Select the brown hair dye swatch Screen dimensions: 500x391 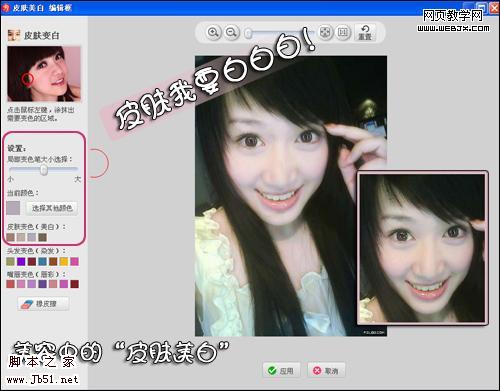(53, 261)
